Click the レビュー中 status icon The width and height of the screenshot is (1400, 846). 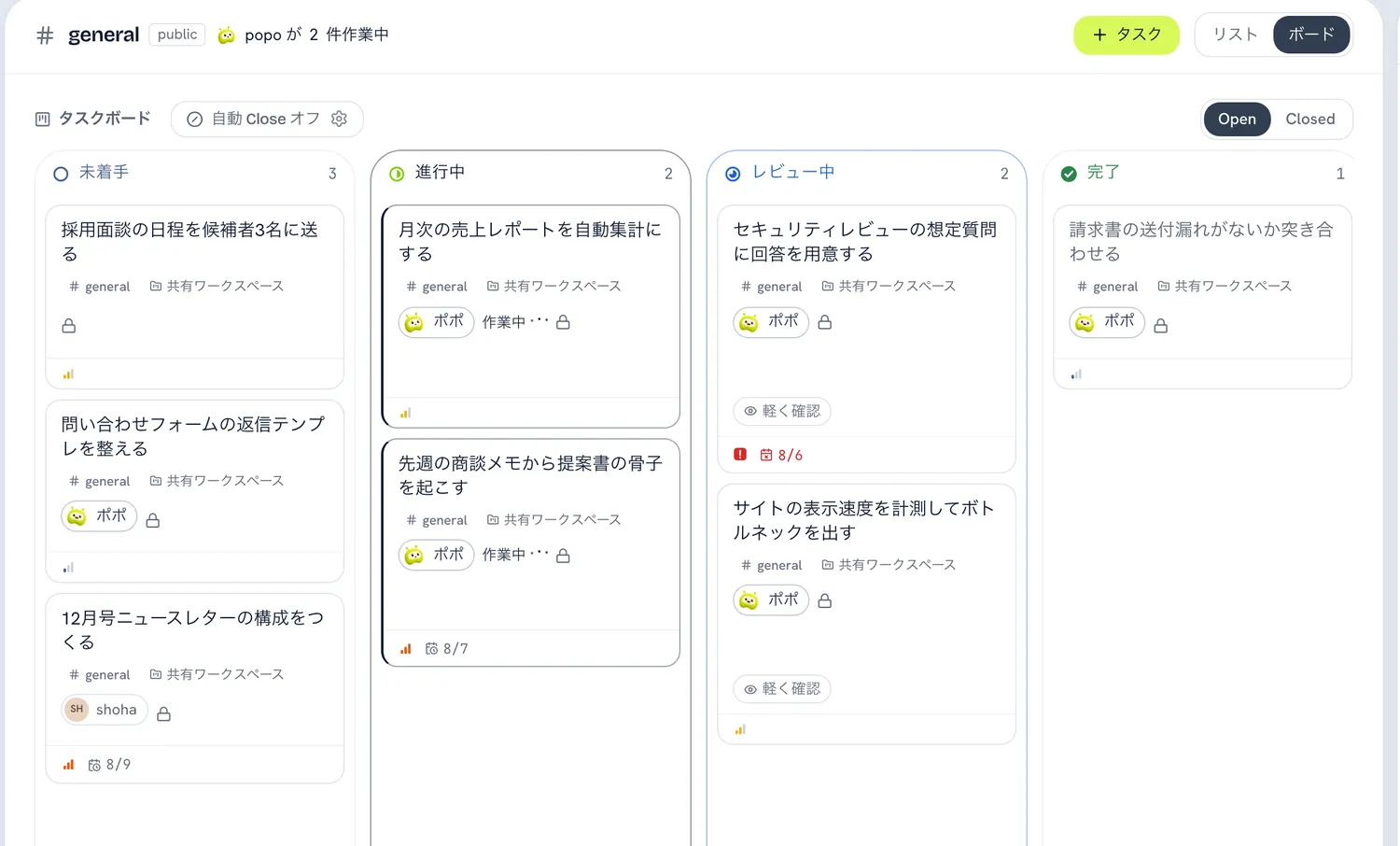point(733,174)
